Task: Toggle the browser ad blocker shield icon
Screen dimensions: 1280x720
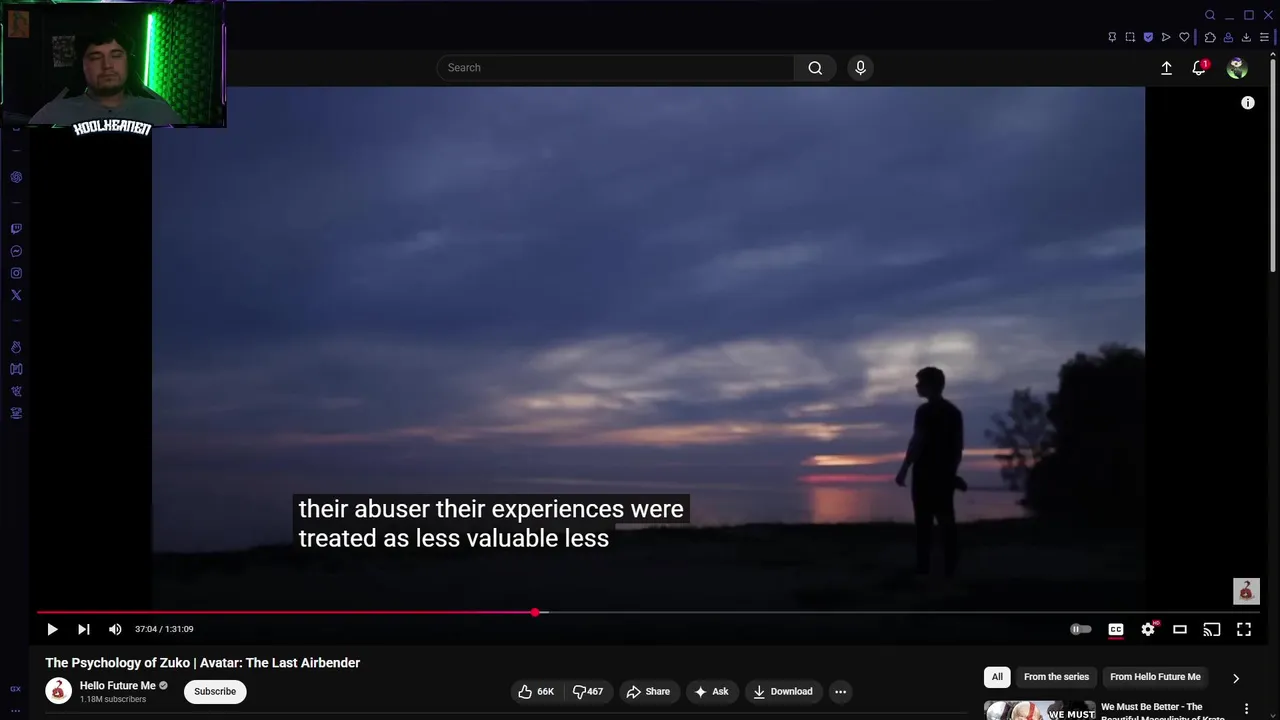Action: pos(1148,37)
